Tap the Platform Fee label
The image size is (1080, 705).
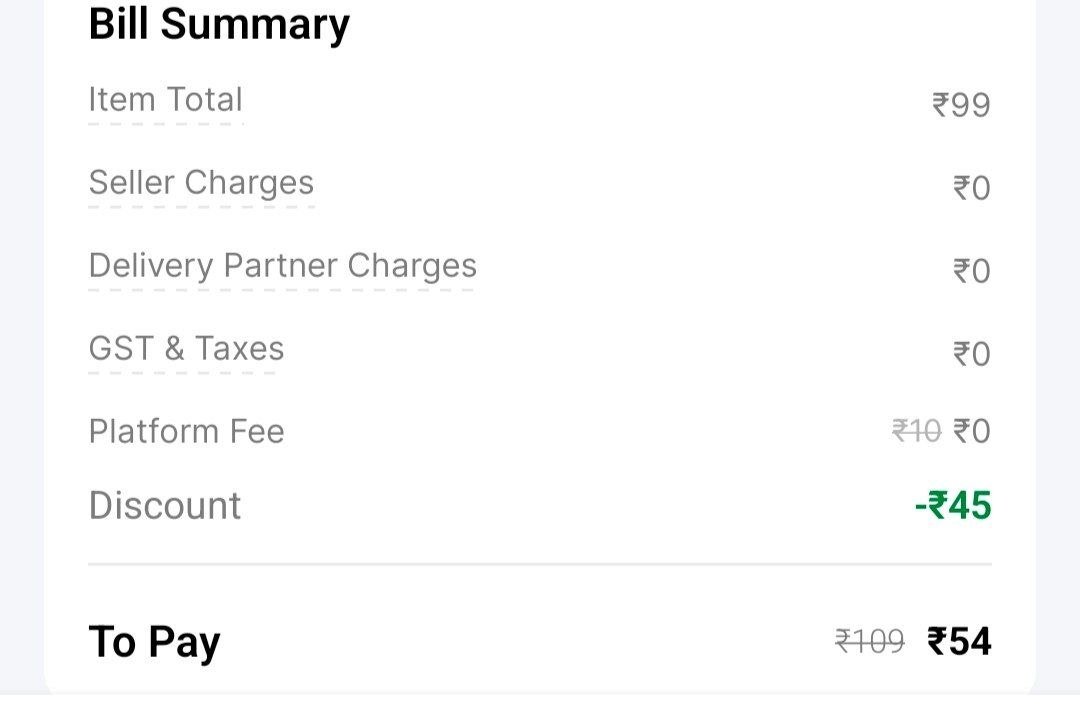point(186,432)
